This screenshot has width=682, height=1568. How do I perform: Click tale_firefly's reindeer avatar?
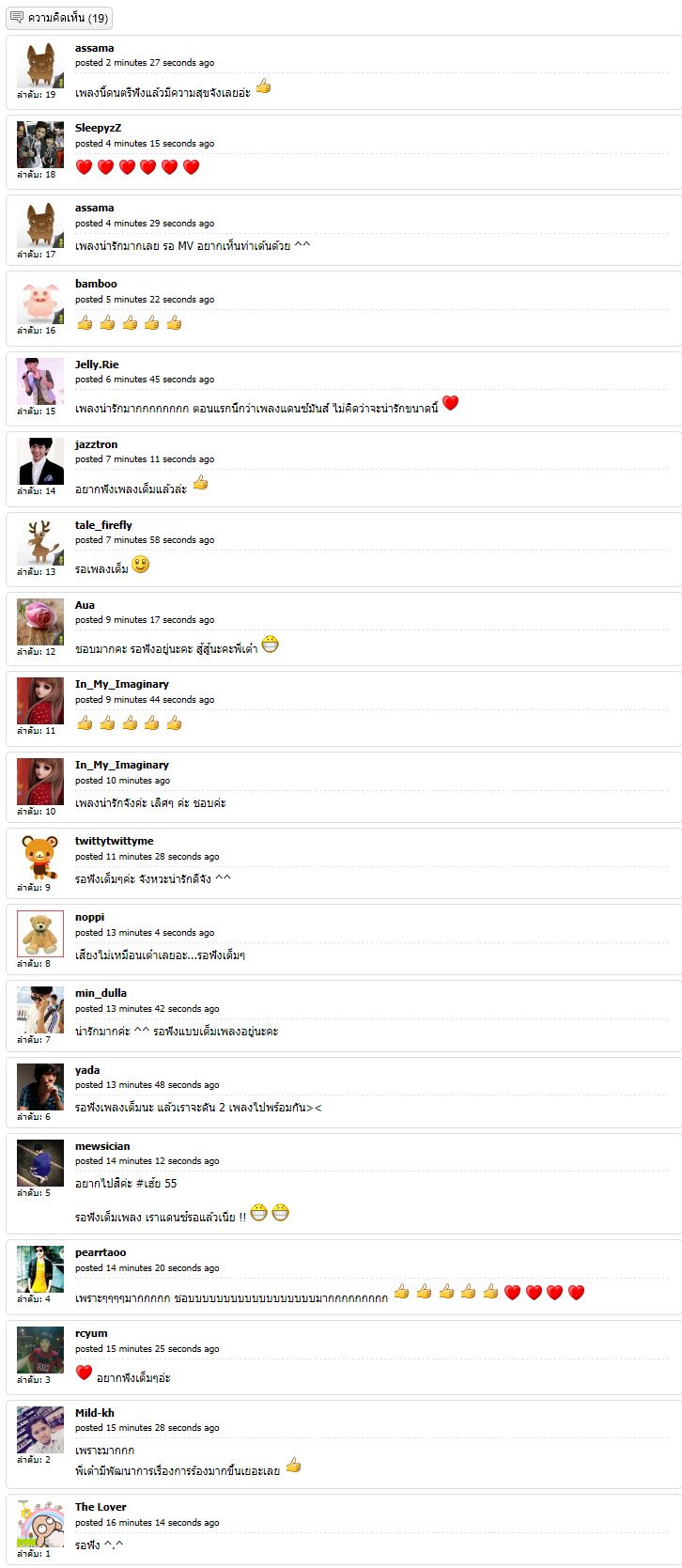[40, 542]
